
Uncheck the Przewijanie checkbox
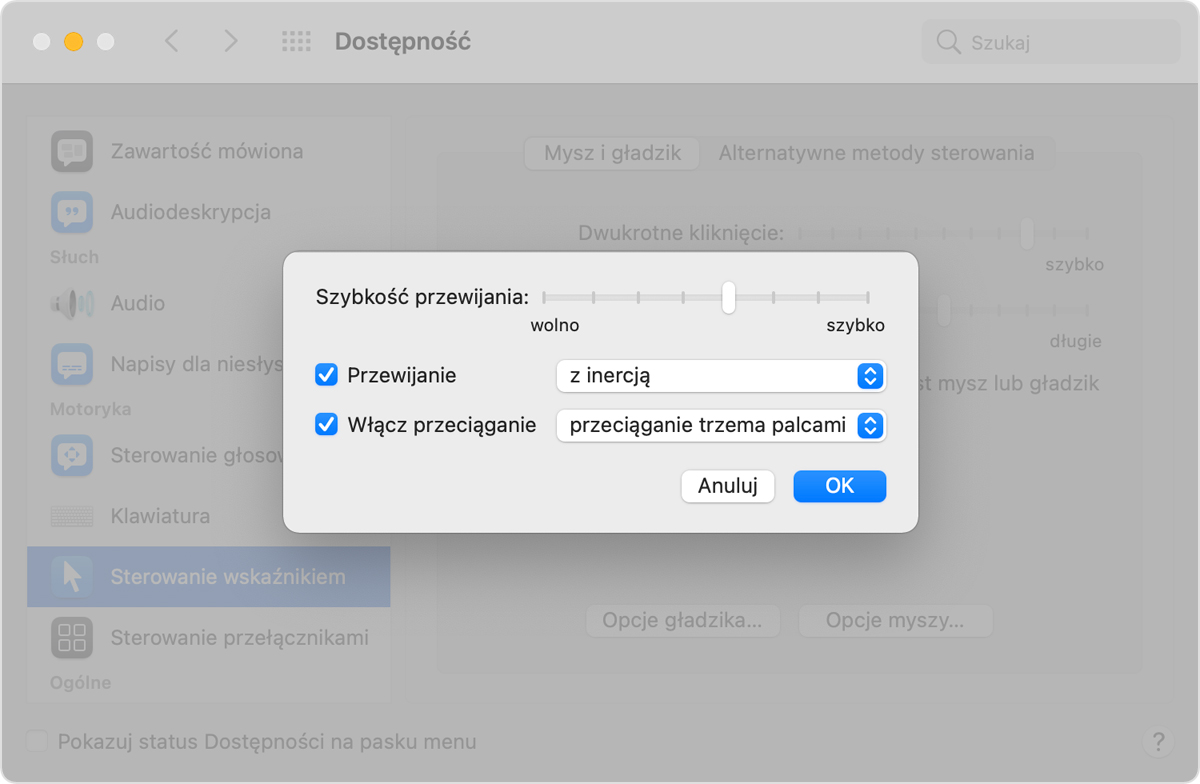click(325, 375)
